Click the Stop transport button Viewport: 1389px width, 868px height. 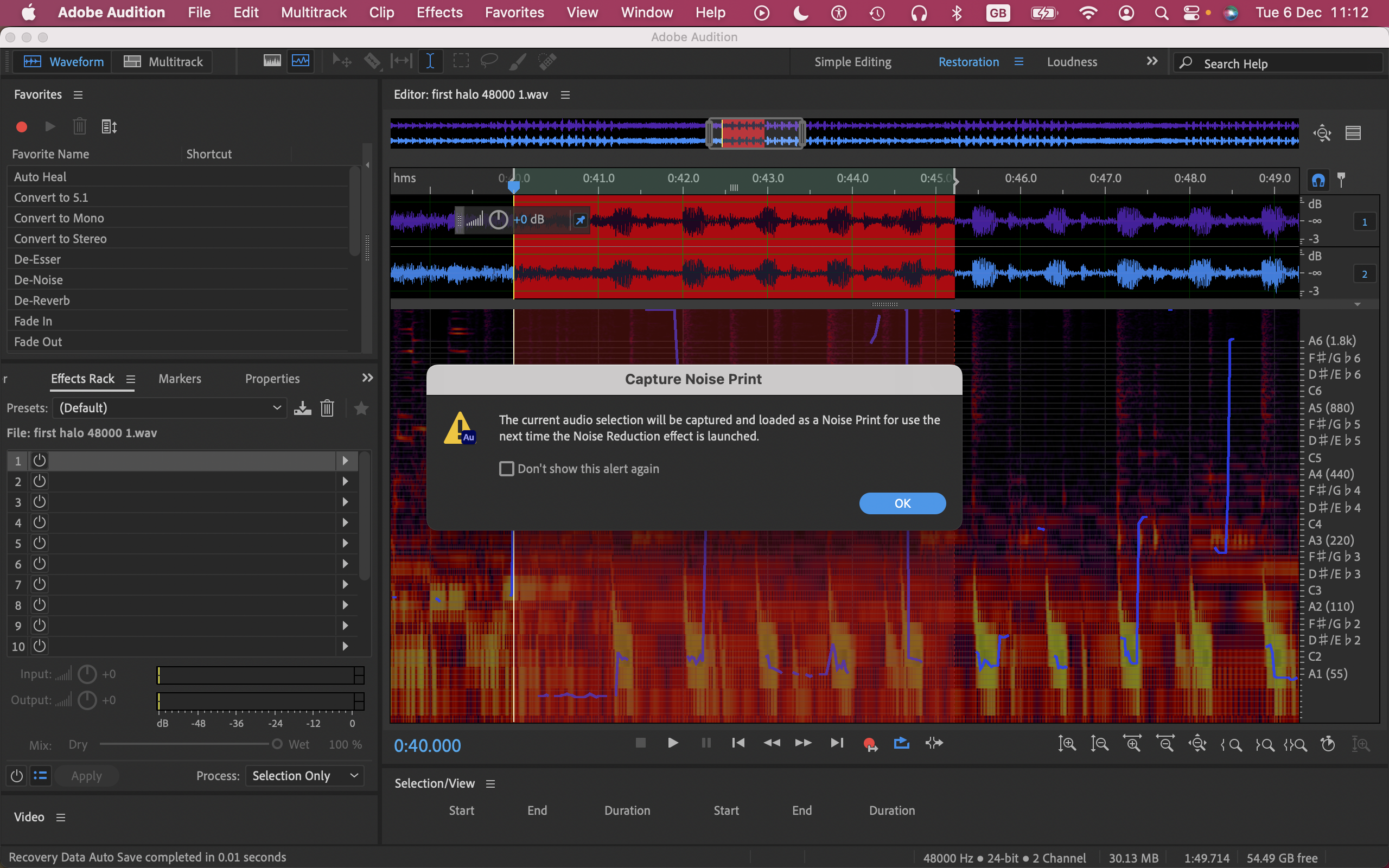tap(641, 743)
